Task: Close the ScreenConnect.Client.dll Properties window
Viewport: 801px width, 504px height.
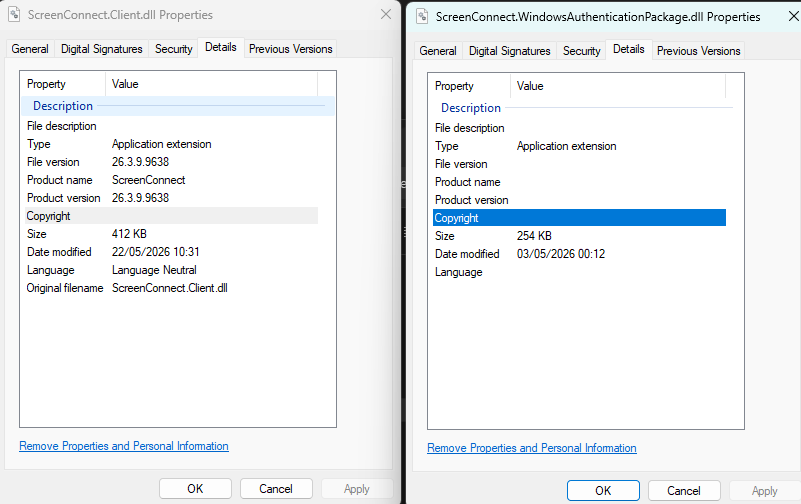Action: point(386,14)
